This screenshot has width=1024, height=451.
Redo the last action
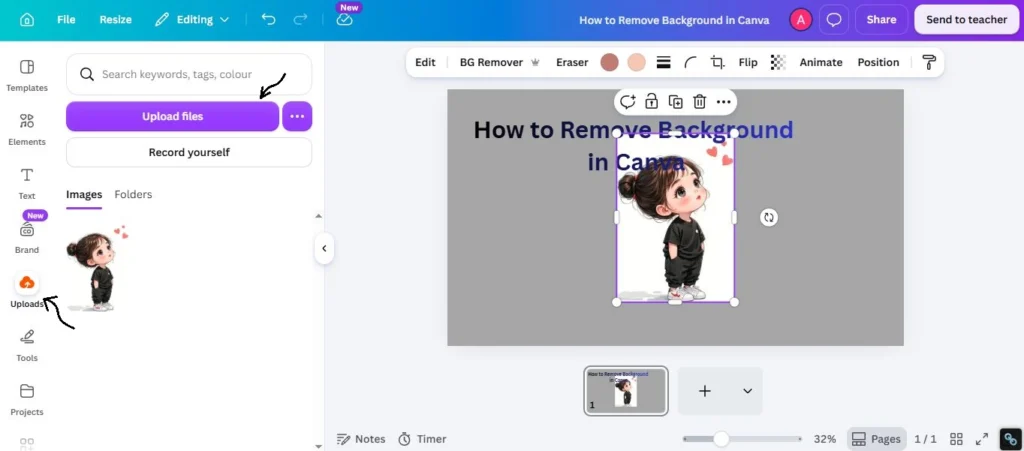(300, 20)
